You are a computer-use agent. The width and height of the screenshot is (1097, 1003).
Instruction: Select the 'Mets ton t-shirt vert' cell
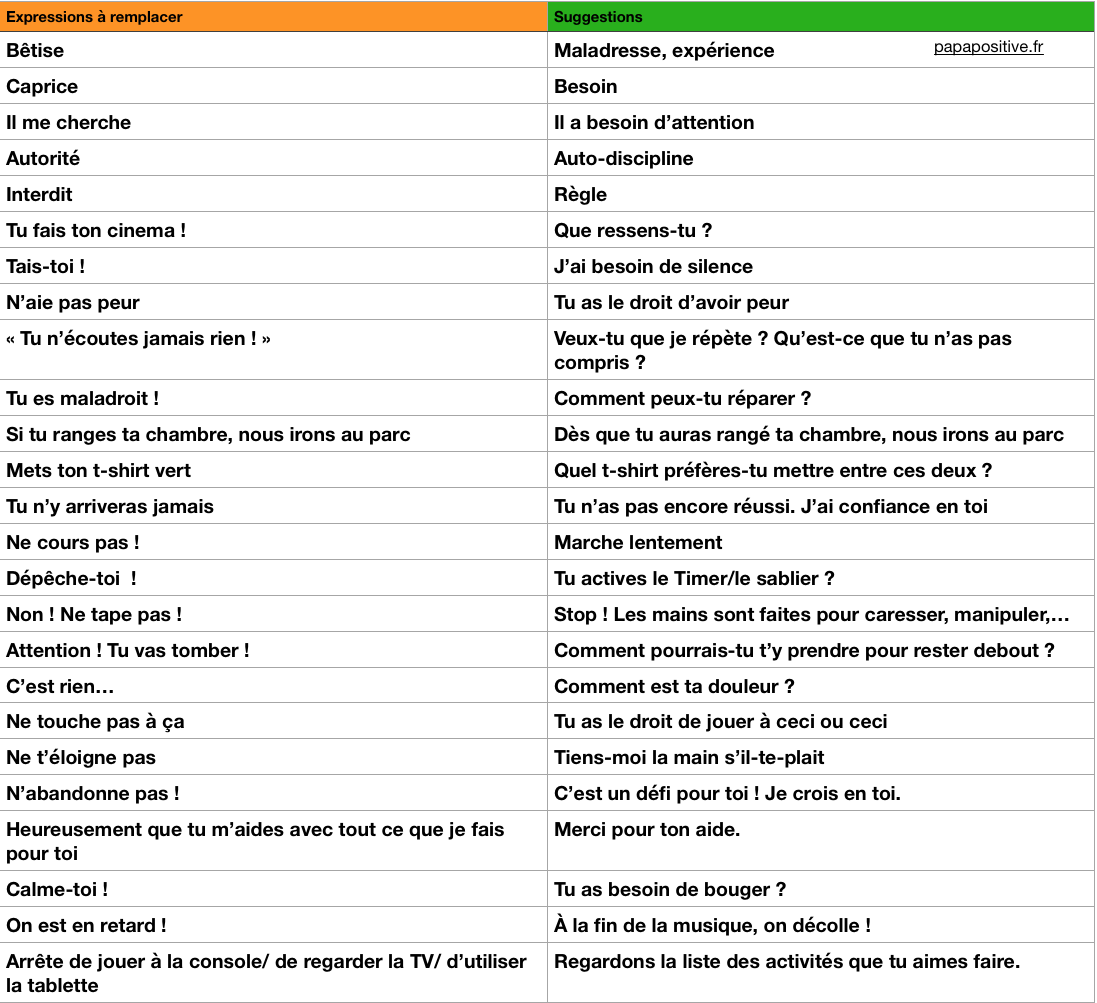click(98, 470)
